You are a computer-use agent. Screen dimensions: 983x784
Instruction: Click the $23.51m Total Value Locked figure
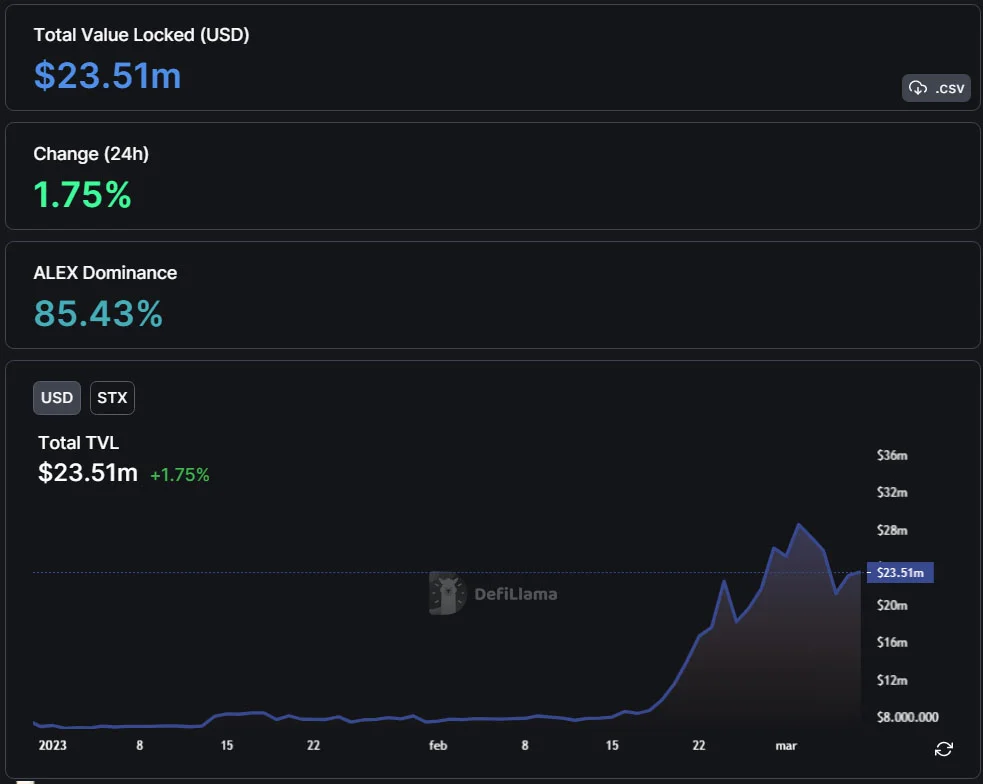(x=107, y=76)
